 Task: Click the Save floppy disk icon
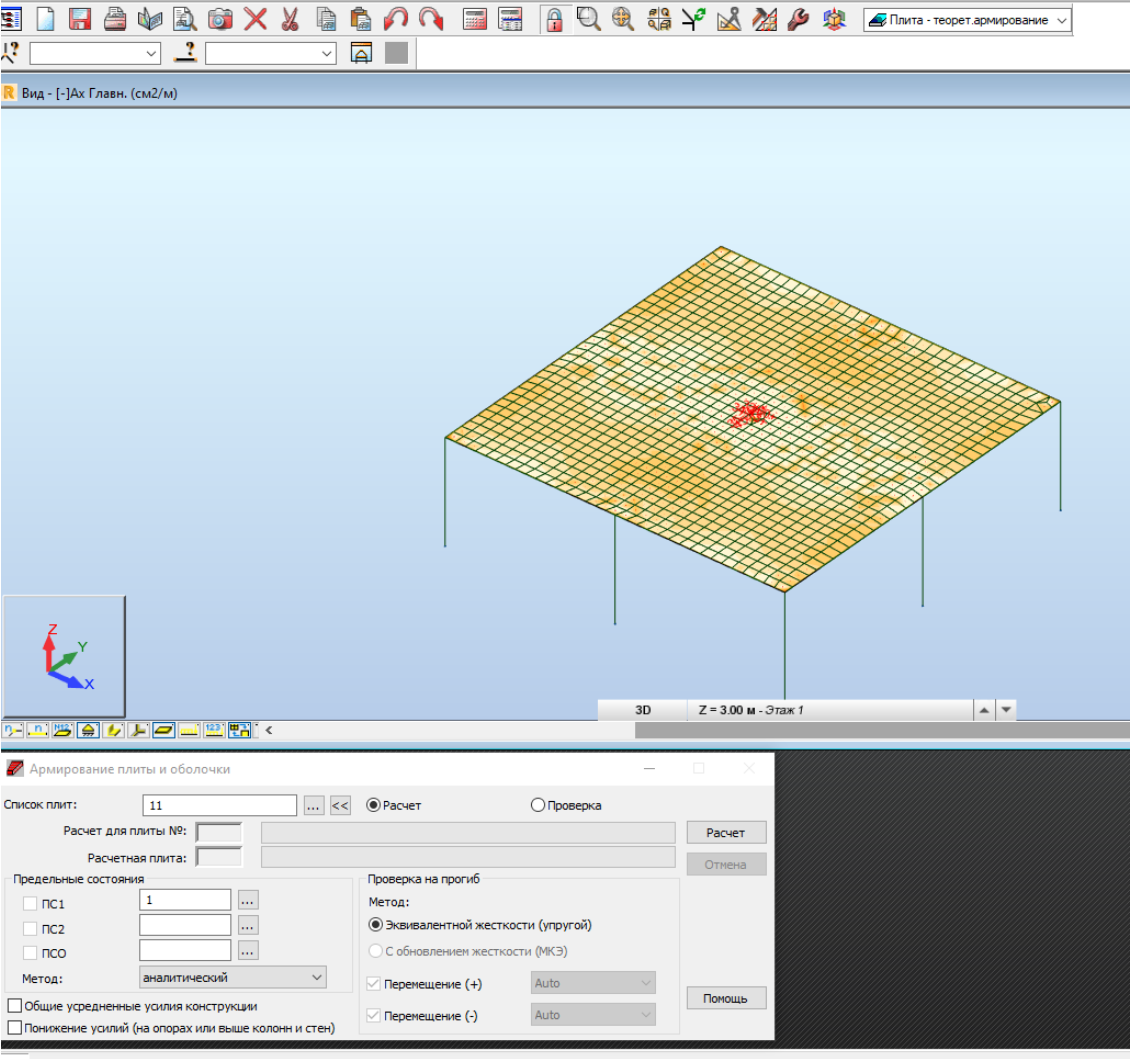(80, 19)
